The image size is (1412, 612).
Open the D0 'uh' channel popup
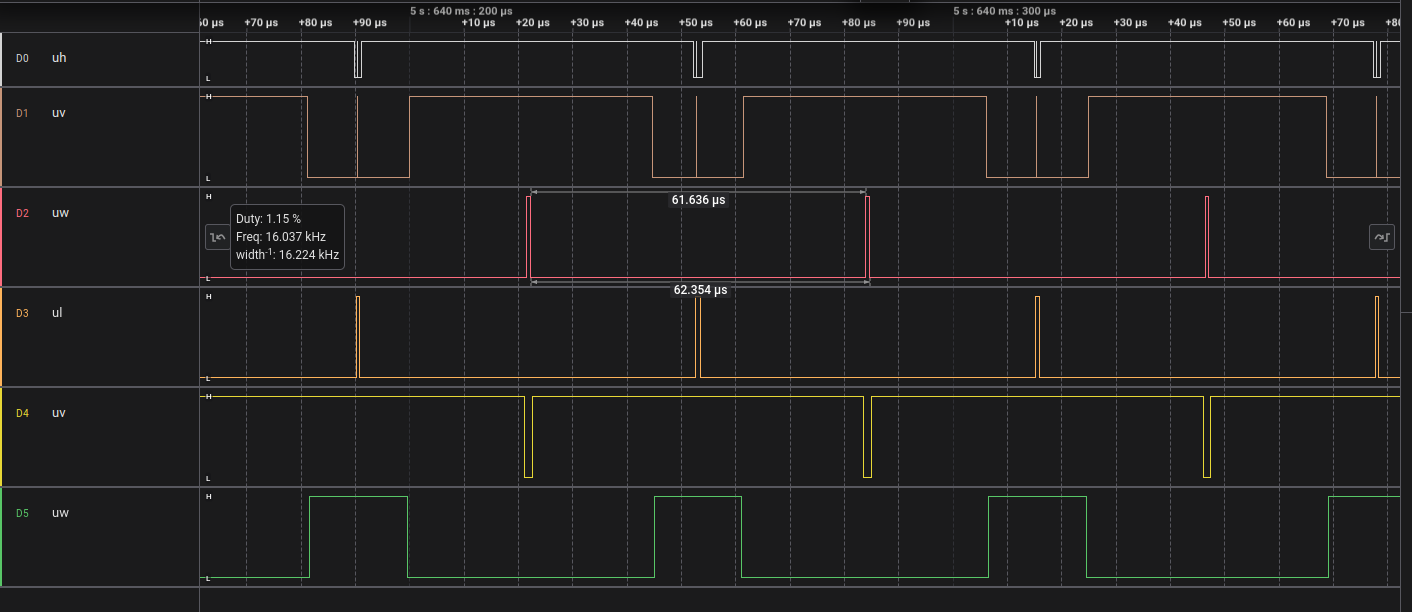pos(58,57)
